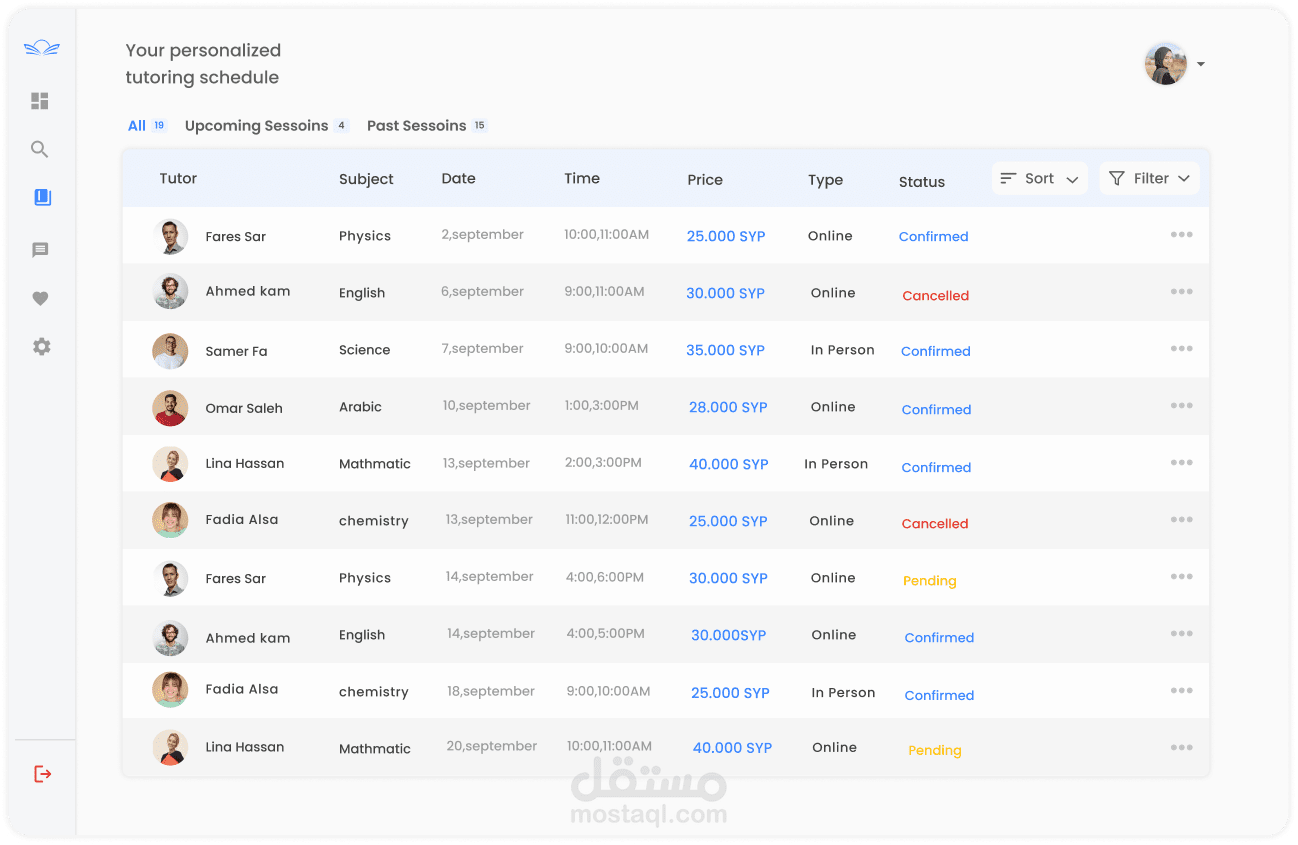The width and height of the screenshot is (1298, 845).
Task: Click the Cancelled status for Fadia Alsa
Action: tap(935, 523)
